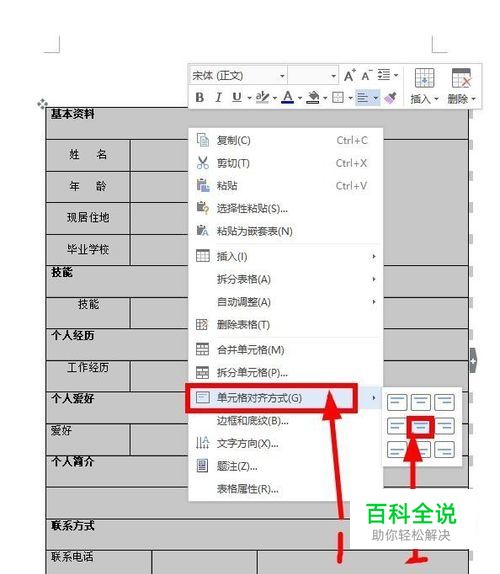Click the line spacing icon
This screenshot has width=500, height=574.
tap(384, 75)
